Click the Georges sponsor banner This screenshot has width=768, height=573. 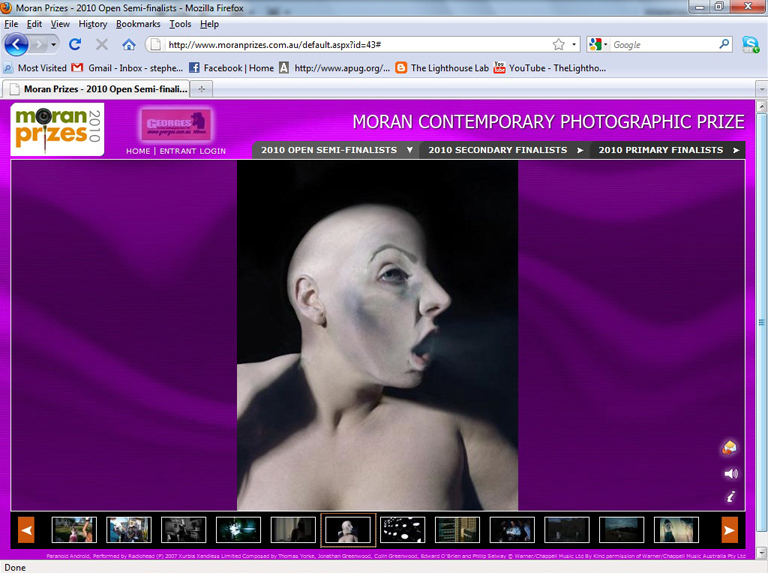point(176,125)
